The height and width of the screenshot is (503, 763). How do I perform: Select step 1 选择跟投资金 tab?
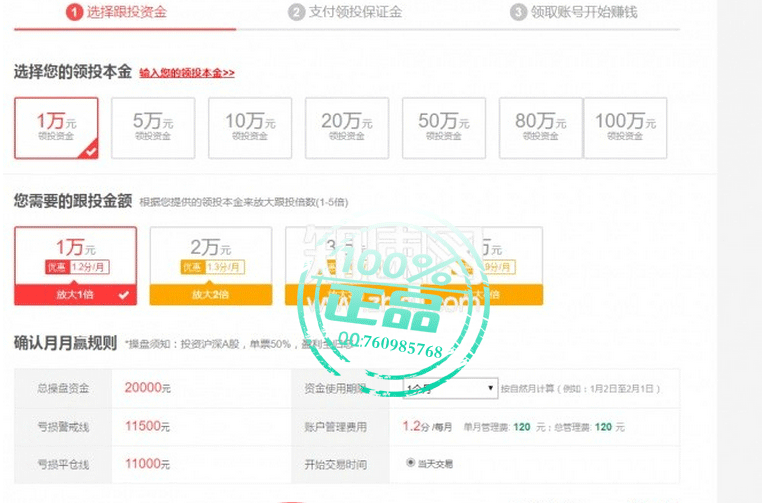117,12
